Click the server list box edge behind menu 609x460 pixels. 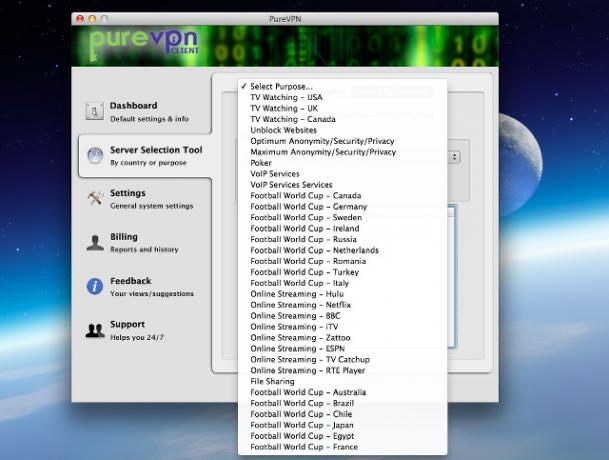pyautogui.click(x=452, y=277)
